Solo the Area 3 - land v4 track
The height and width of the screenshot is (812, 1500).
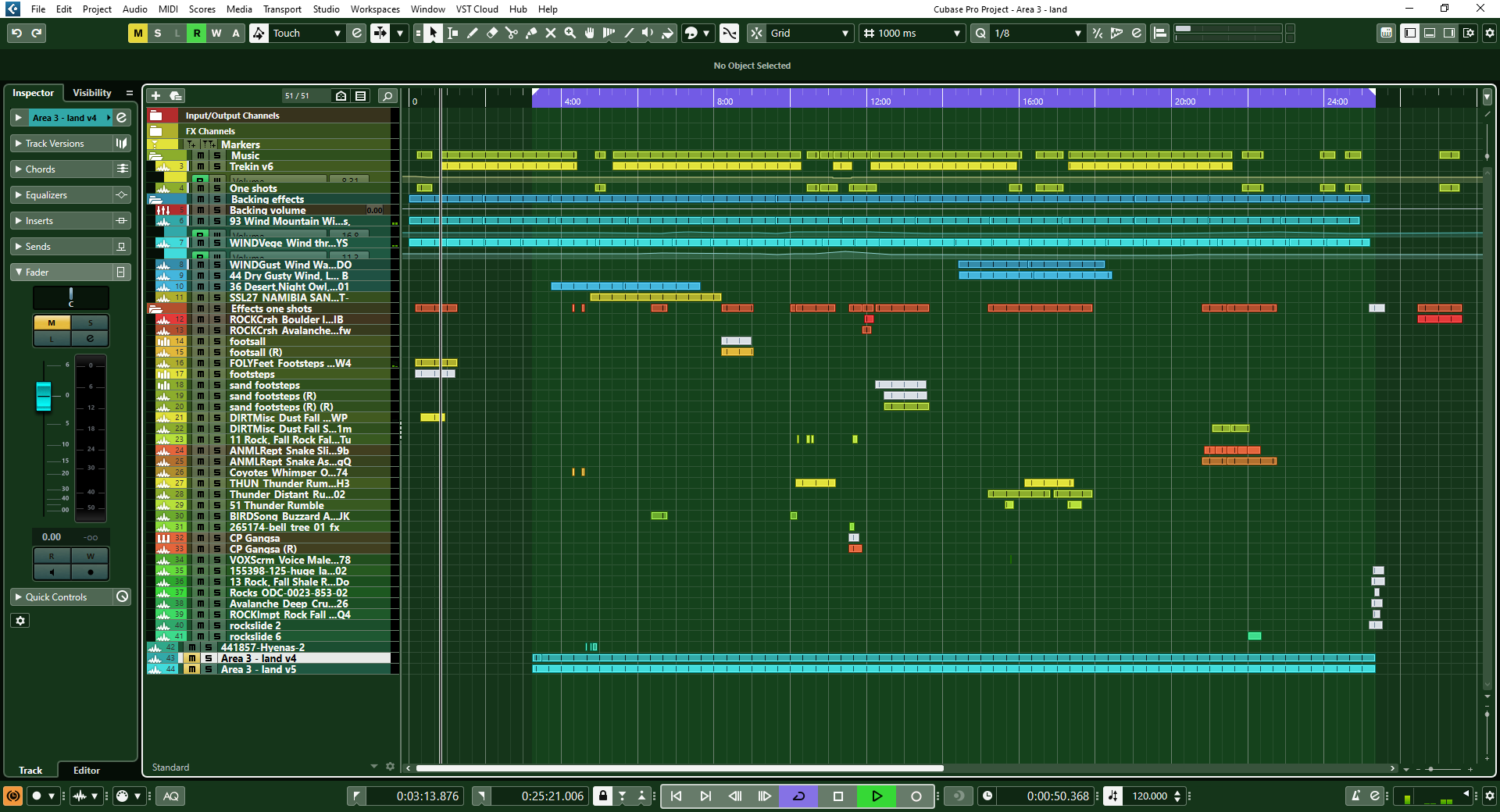click(x=209, y=659)
